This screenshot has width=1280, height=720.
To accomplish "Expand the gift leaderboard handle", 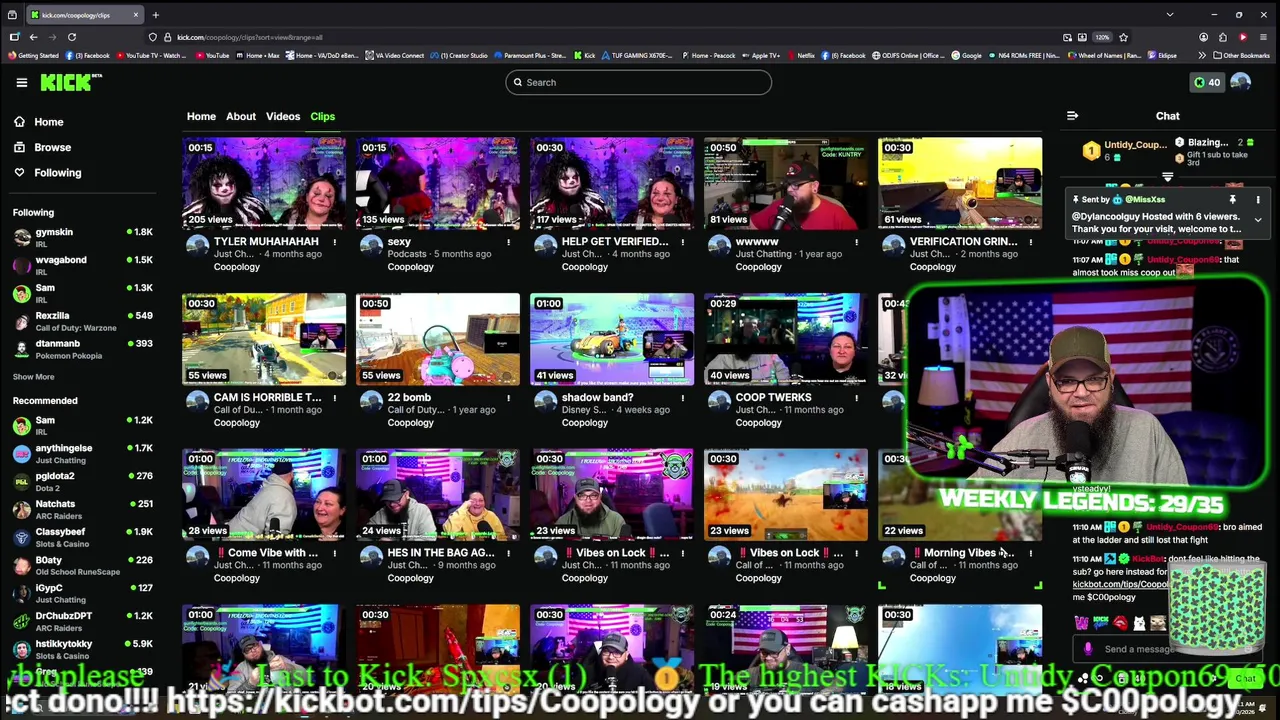I will (x=1167, y=177).
